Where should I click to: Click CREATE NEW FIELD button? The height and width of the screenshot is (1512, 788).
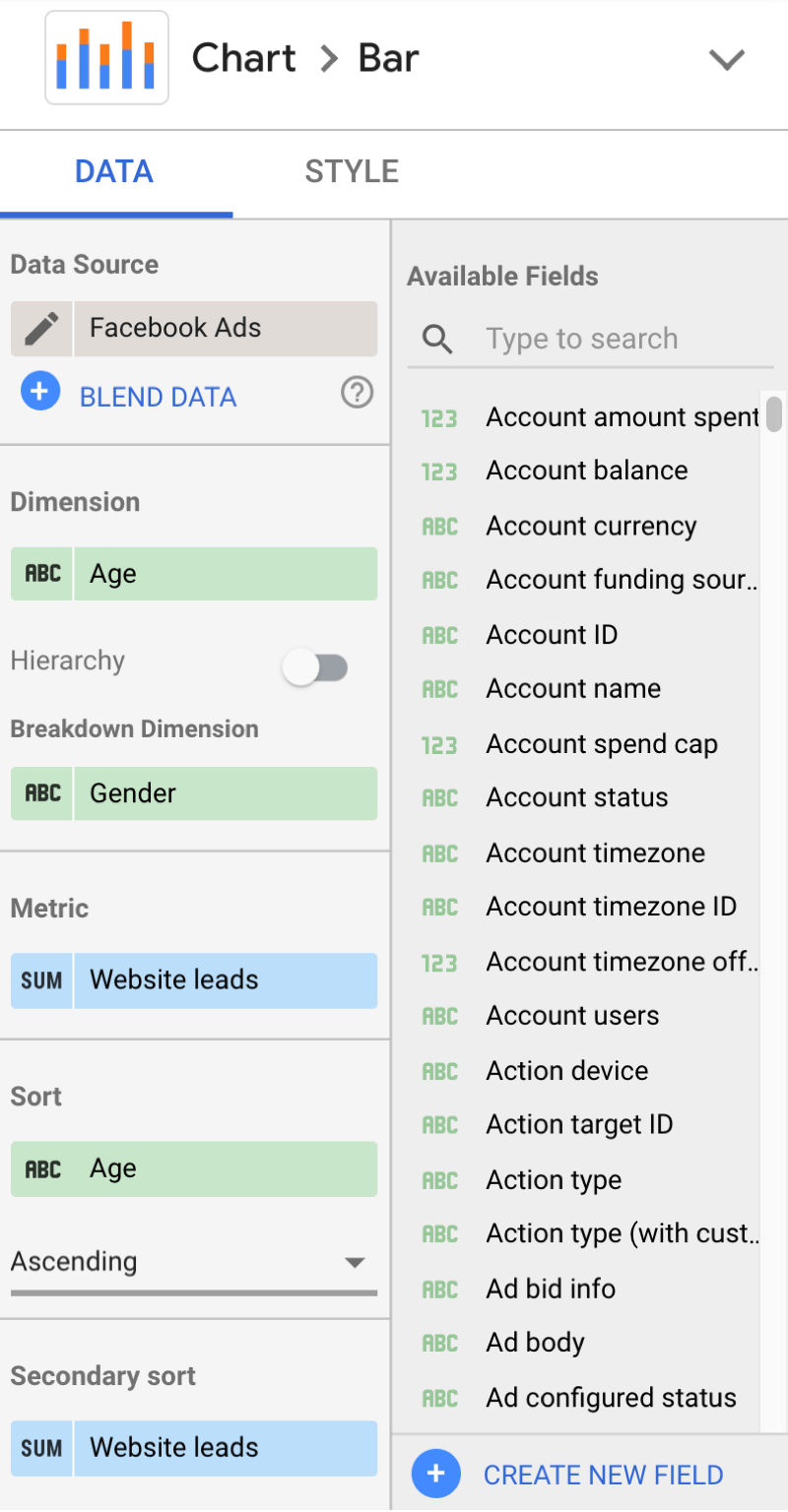pyautogui.click(x=603, y=1475)
